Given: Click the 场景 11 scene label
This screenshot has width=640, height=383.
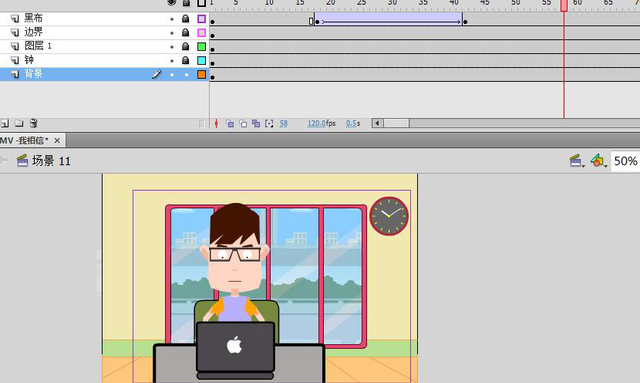Looking at the screenshot, I should tap(51, 160).
